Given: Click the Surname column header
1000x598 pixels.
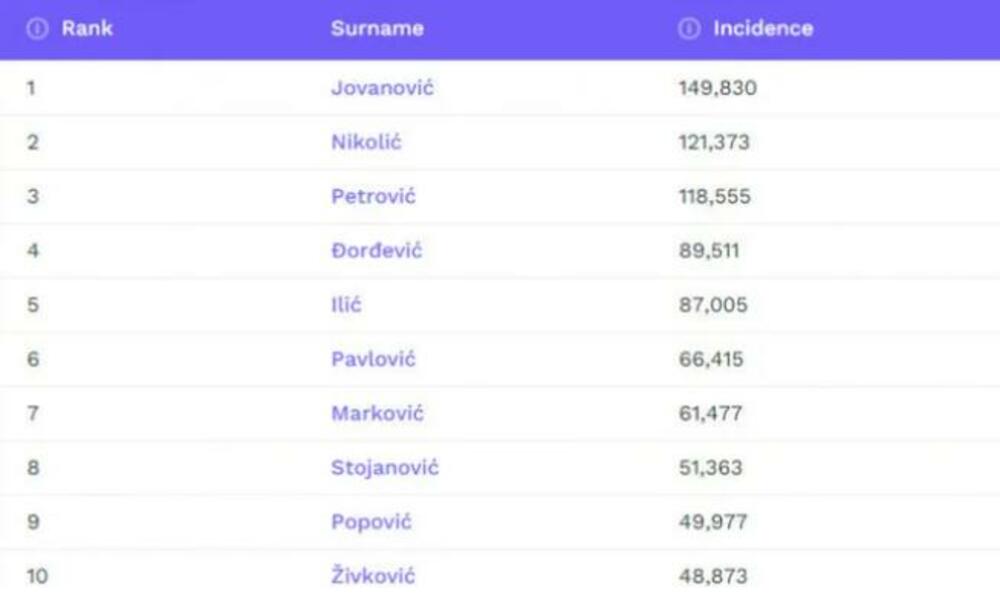Looking at the screenshot, I should pos(377,29).
